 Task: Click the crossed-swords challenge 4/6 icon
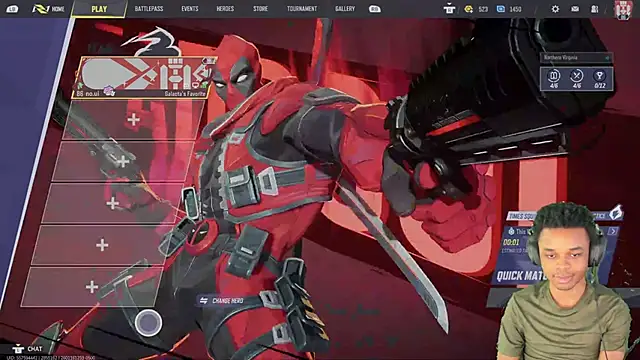tap(577, 79)
